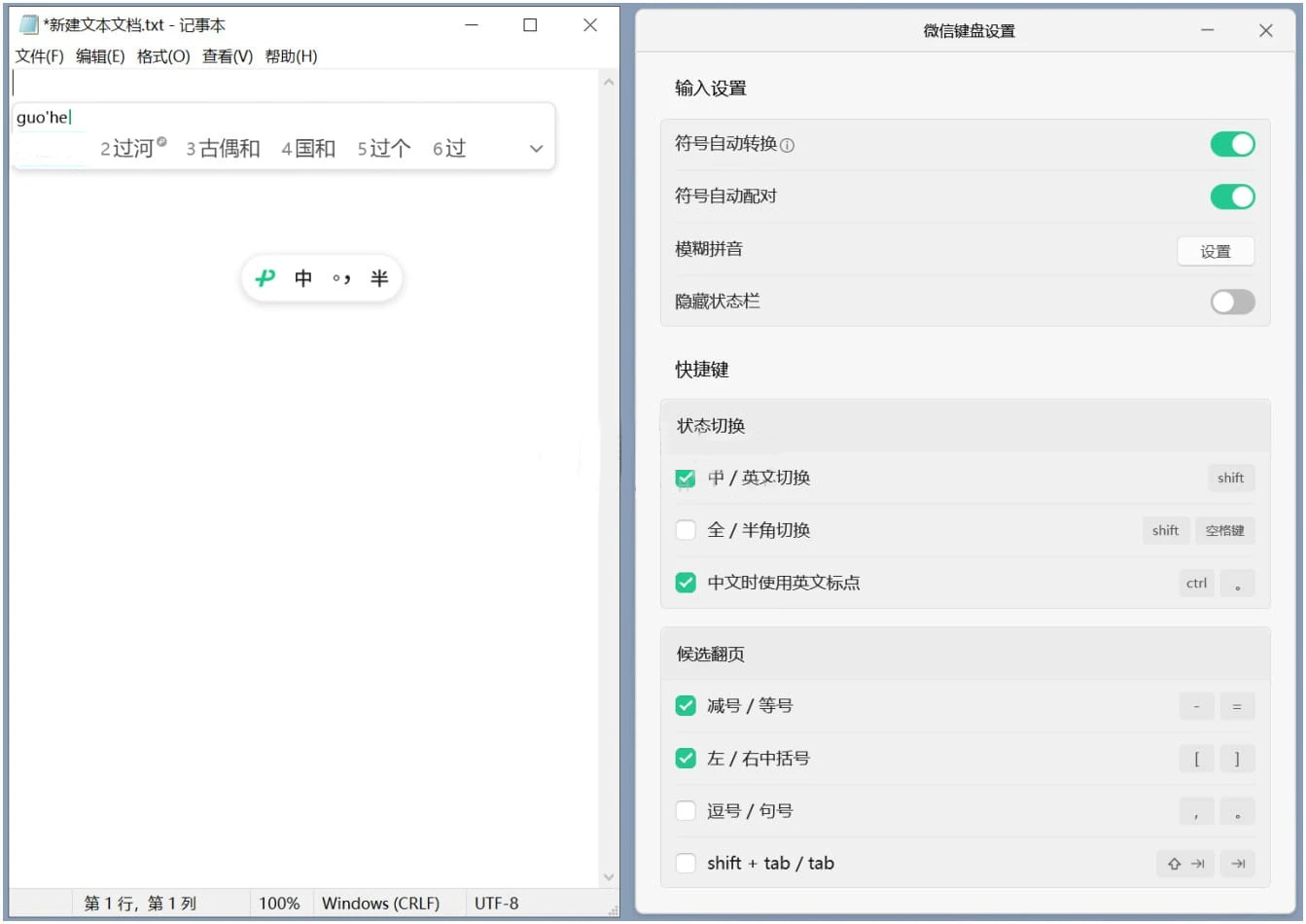1306x924 pixels.
Task: Switch to English mode via the 中 icon
Action: (303, 277)
